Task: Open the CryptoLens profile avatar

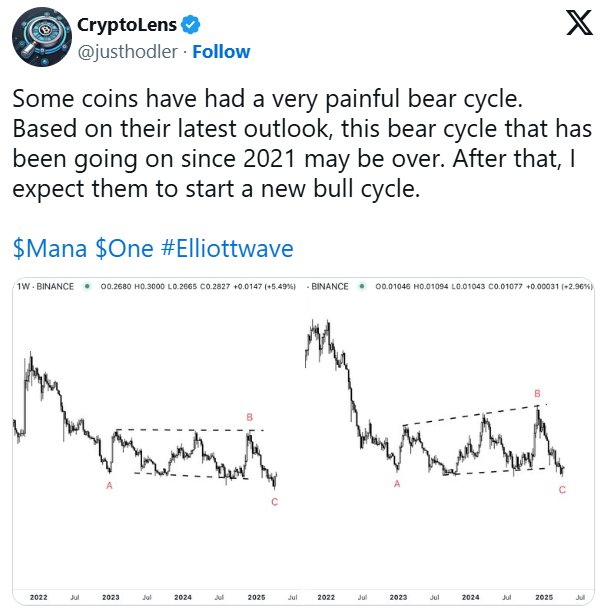Action: [42, 37]
